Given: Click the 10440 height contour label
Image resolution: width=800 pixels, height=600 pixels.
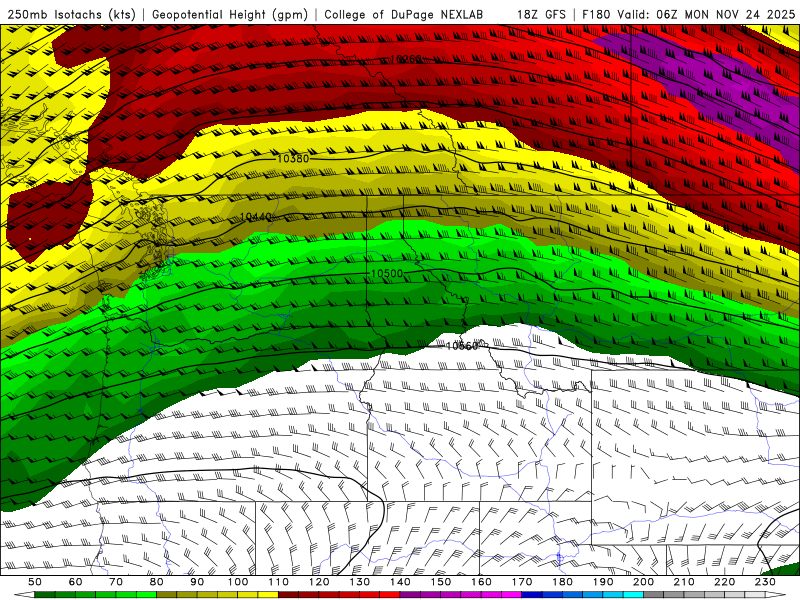Looking at the screenshot, I should [256, 217].
